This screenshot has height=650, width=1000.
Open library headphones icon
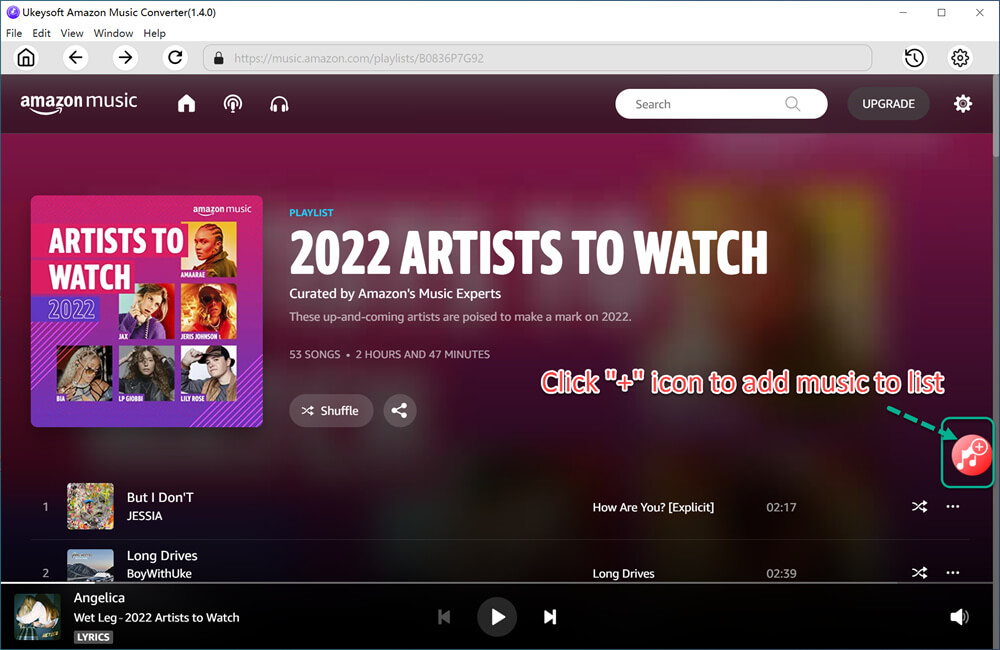tap(279, 104)
